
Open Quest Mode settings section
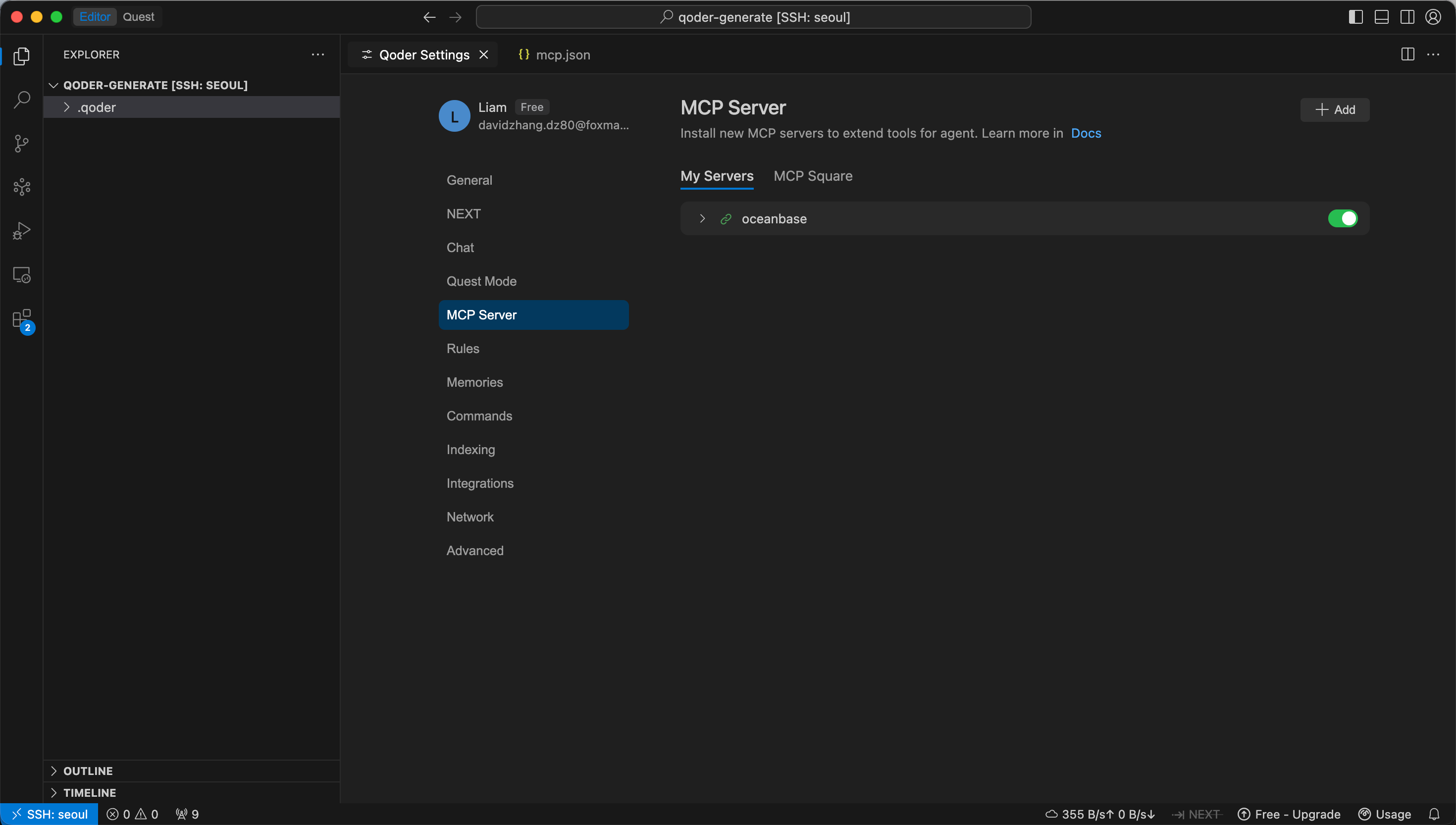[533, 281]
